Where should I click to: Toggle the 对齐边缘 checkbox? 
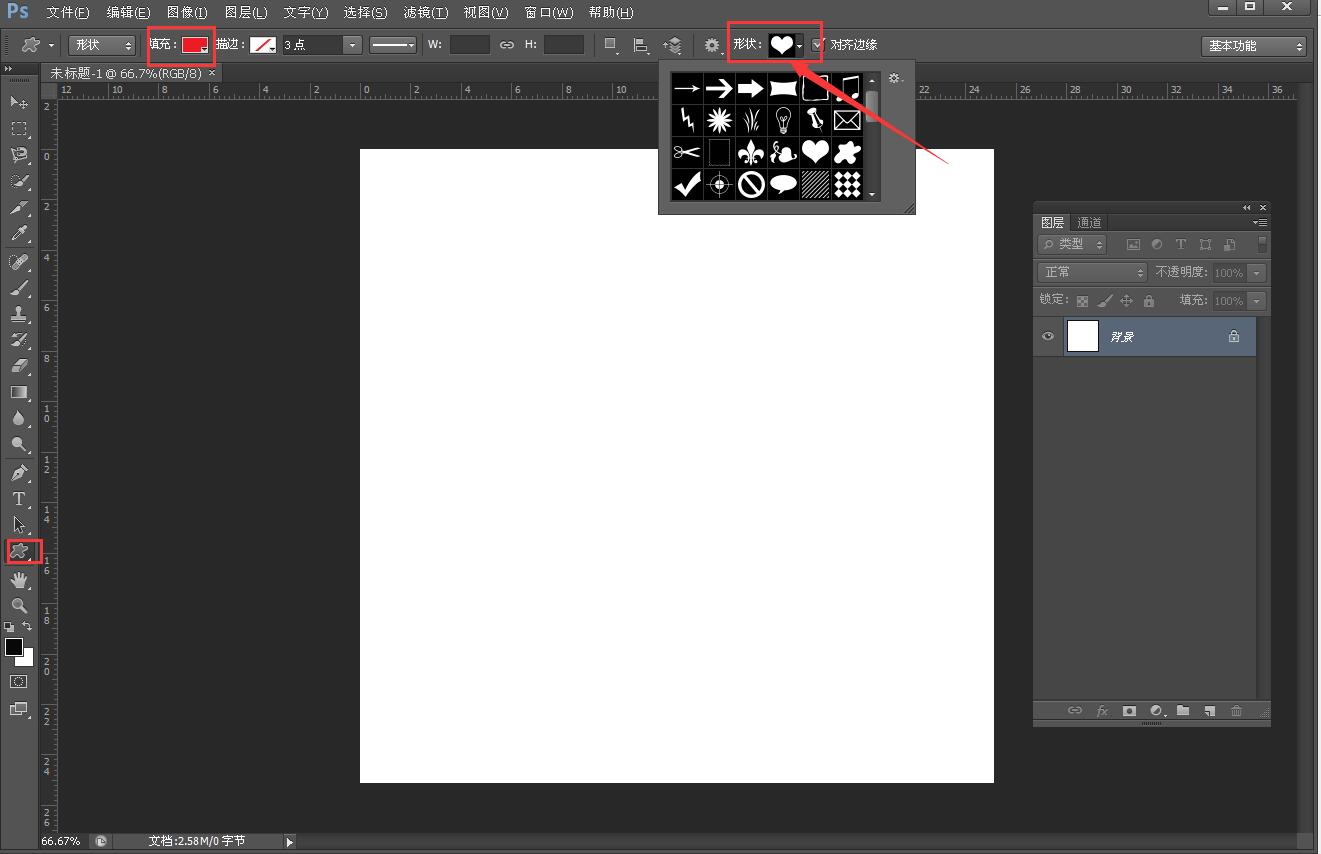click(x=819, y=45)
